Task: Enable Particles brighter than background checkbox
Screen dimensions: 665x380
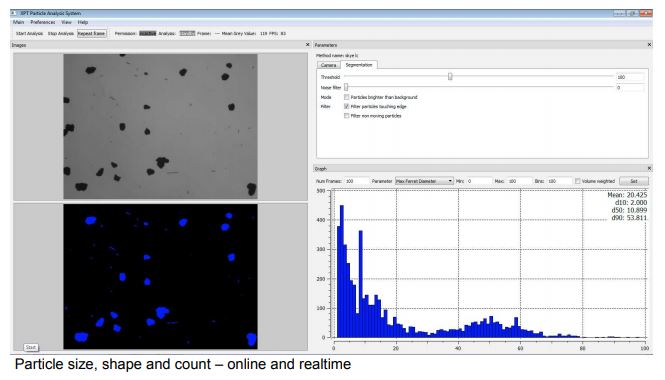Action: (346, 97)
